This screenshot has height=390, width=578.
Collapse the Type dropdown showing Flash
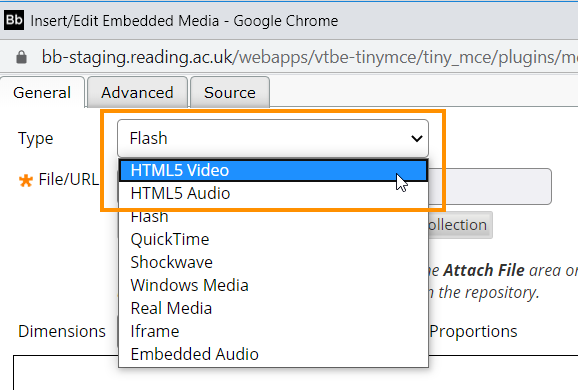pos(273,139)
